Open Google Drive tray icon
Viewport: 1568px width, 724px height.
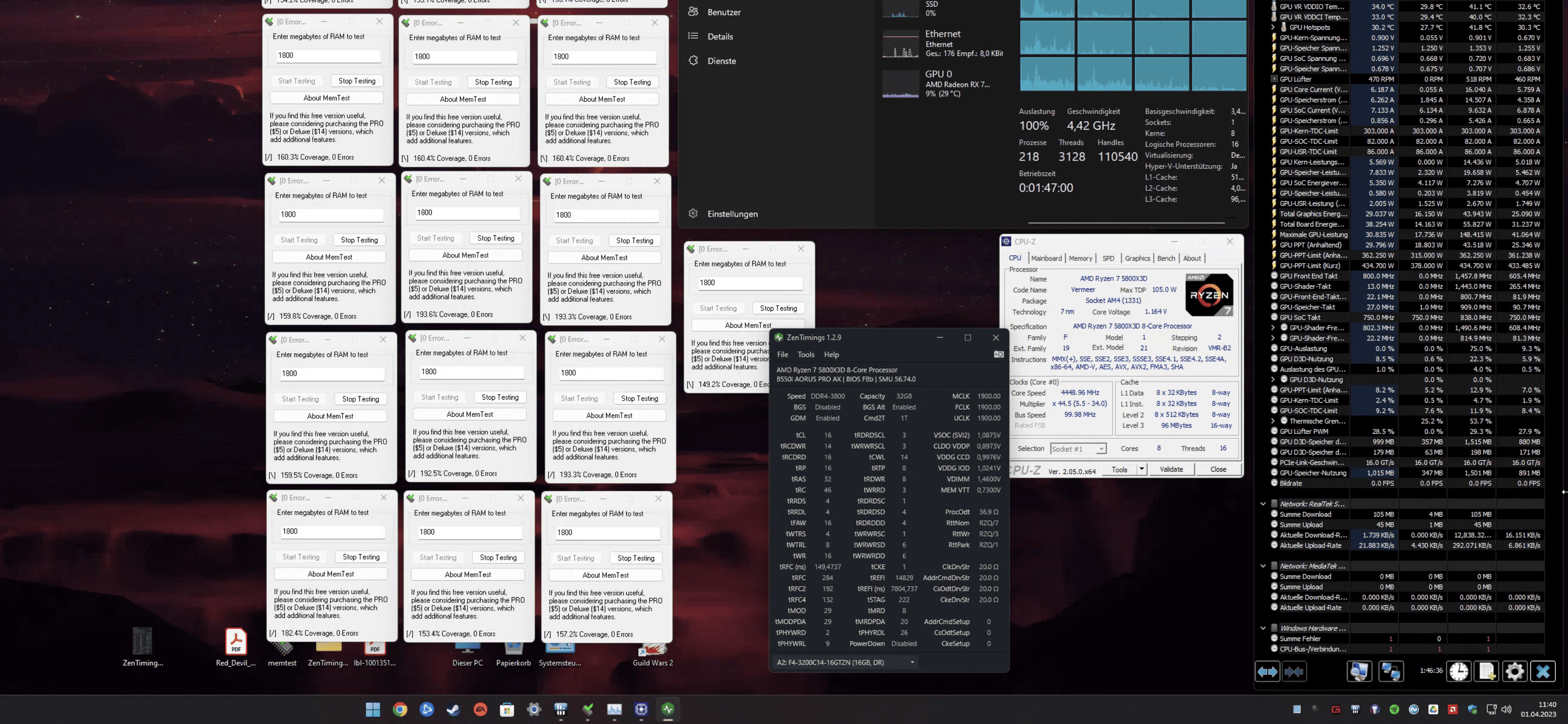click(1433, 709)
